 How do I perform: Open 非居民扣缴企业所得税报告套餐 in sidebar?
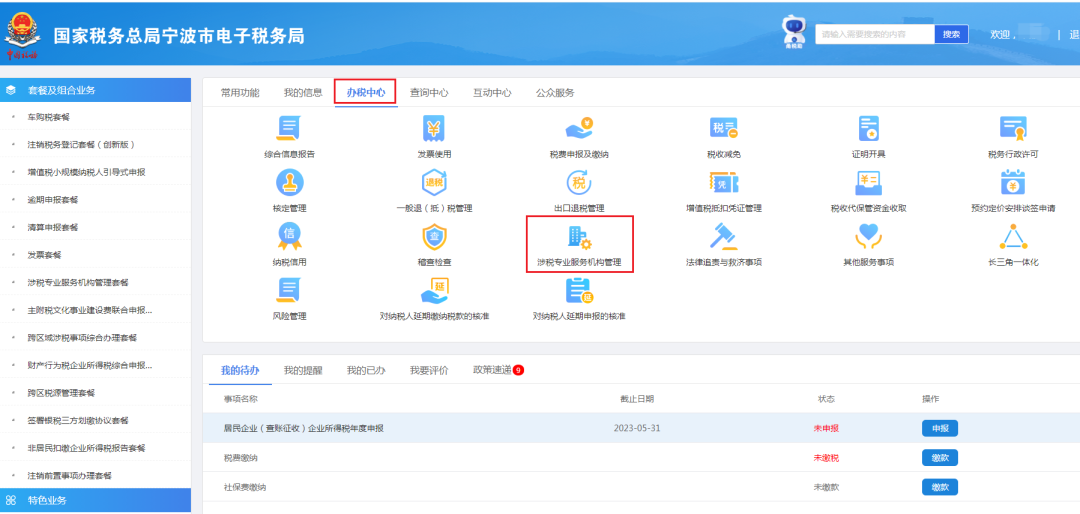tap(86, 448)
